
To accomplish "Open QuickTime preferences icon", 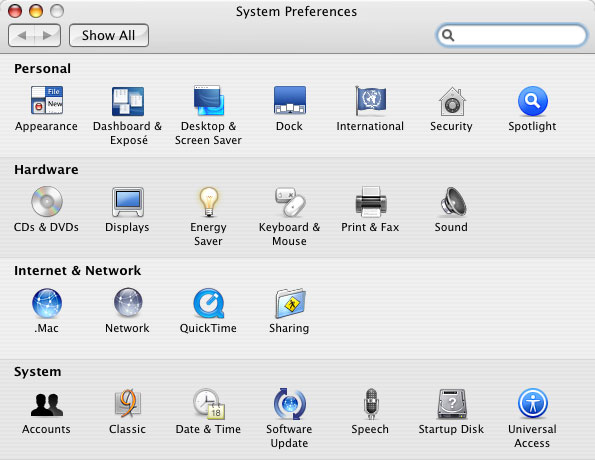I will point(209,303).
